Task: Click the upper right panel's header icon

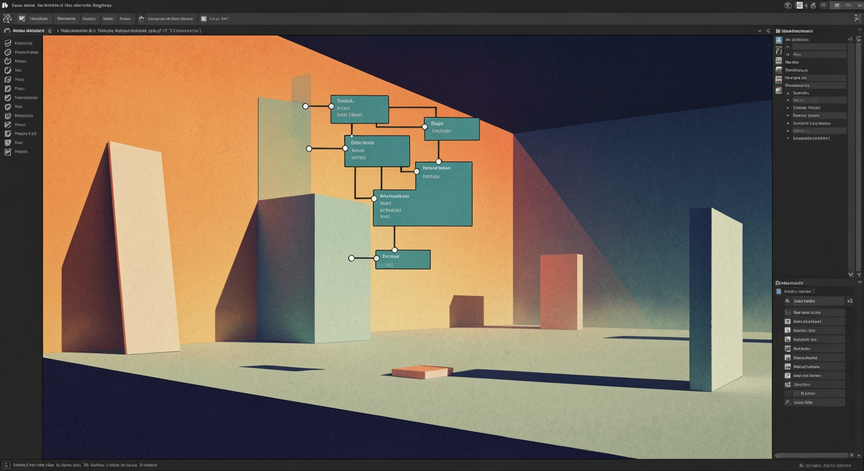Action: [x=778, y=31]
